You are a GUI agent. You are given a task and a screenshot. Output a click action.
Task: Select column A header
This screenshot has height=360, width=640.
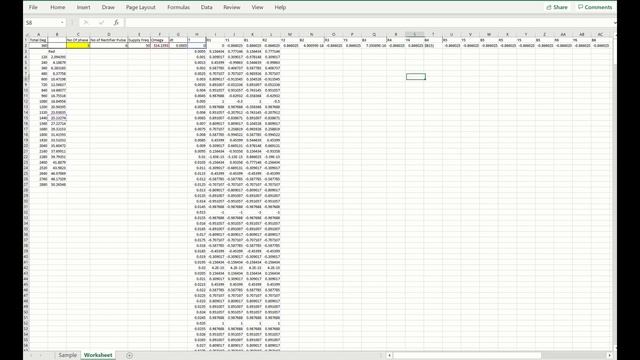tap(38, 35)
